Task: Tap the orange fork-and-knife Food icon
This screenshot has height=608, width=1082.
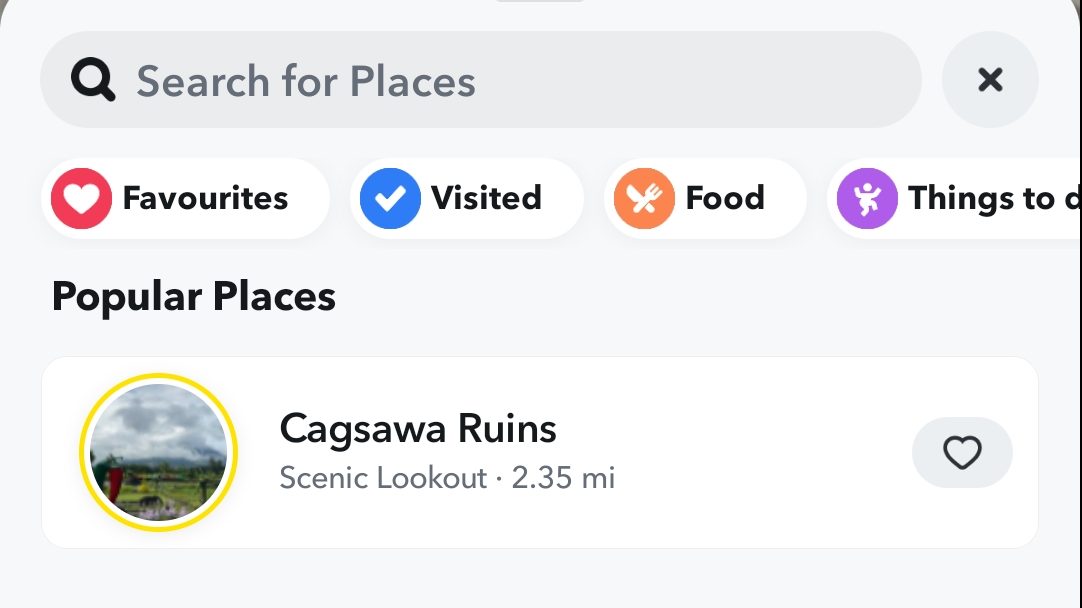Action: tap(645, 198)
